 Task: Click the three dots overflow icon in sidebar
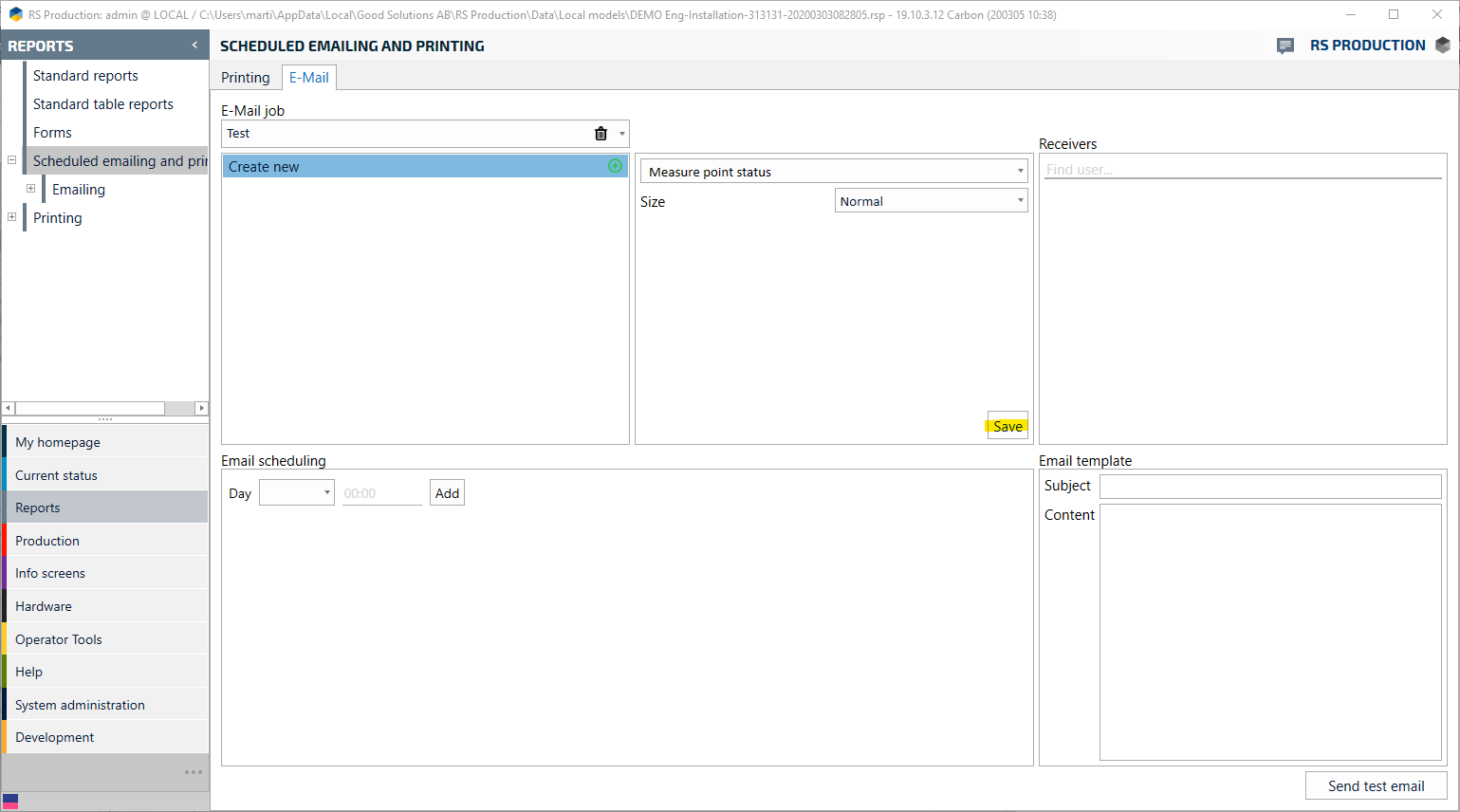[194, 772]
